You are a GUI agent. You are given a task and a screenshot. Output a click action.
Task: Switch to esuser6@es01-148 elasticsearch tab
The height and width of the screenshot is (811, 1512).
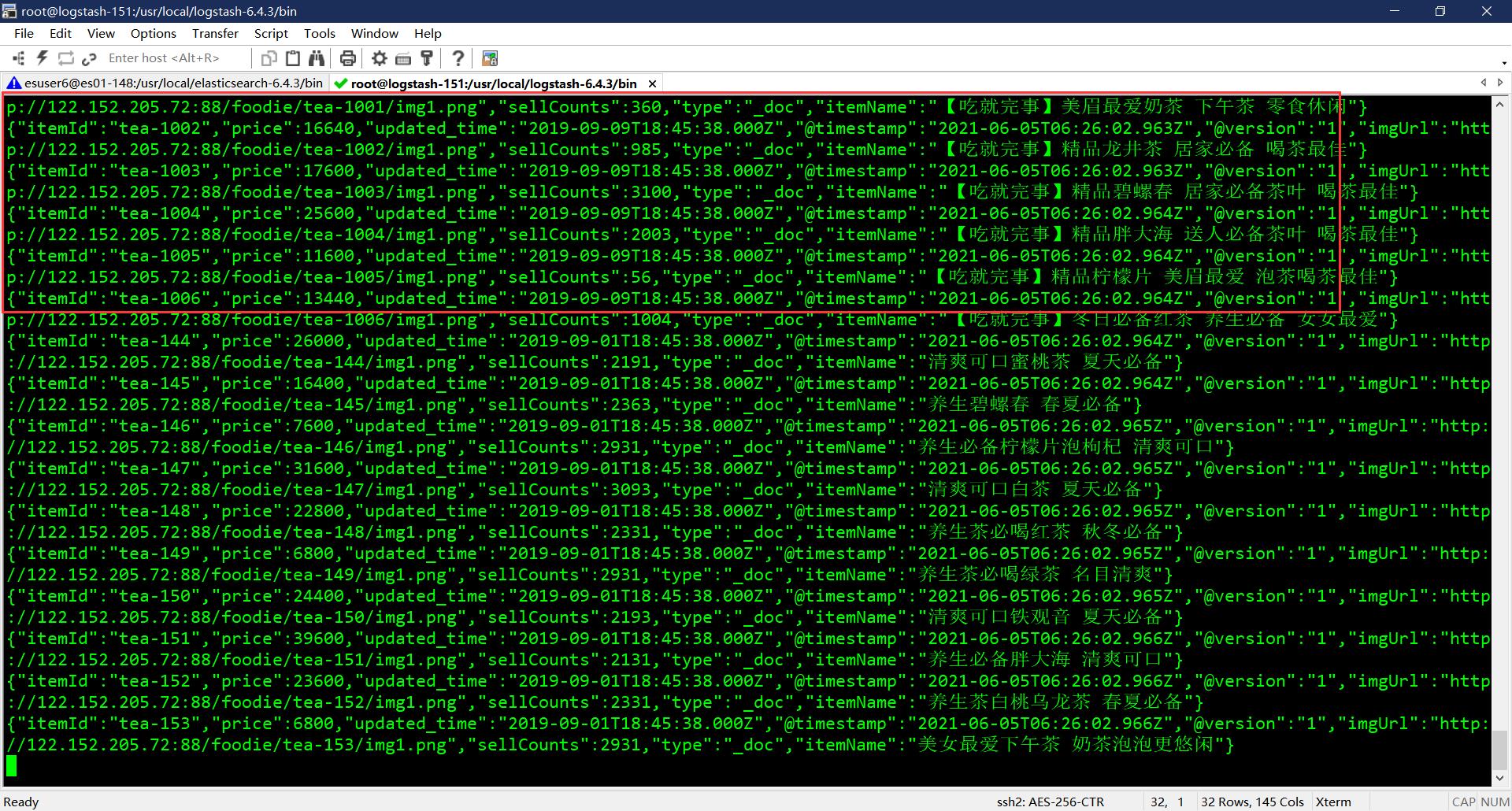click(x=165, y=83)
